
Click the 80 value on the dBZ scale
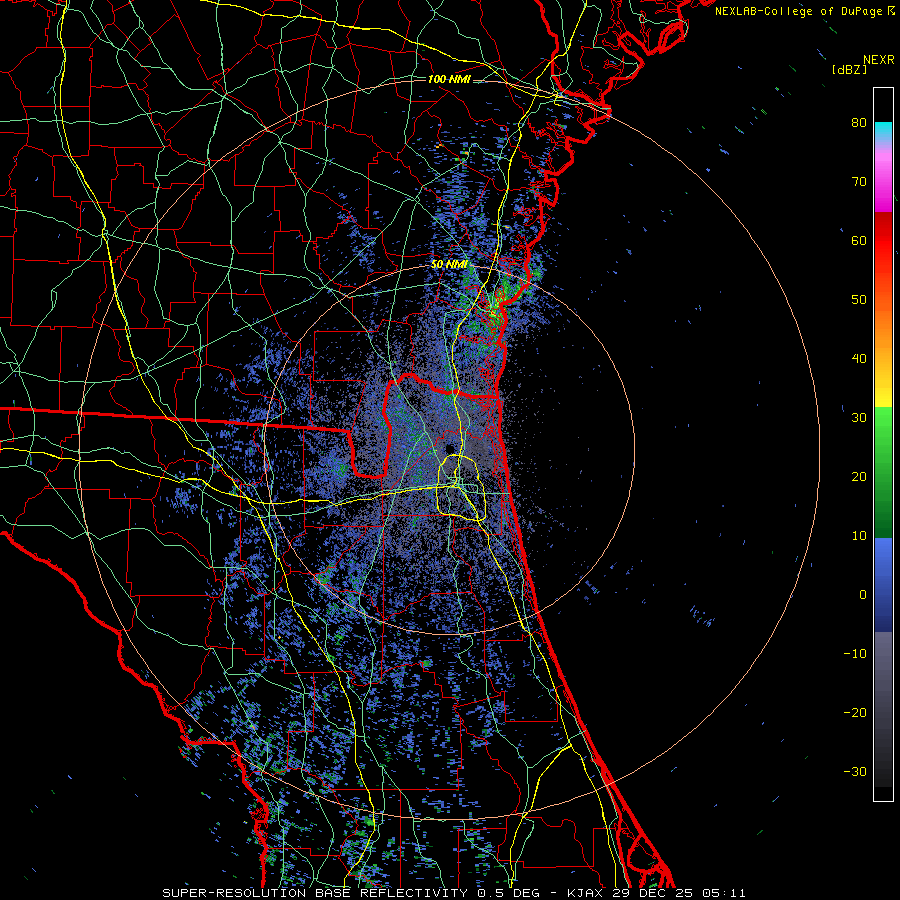coord(859,123)
